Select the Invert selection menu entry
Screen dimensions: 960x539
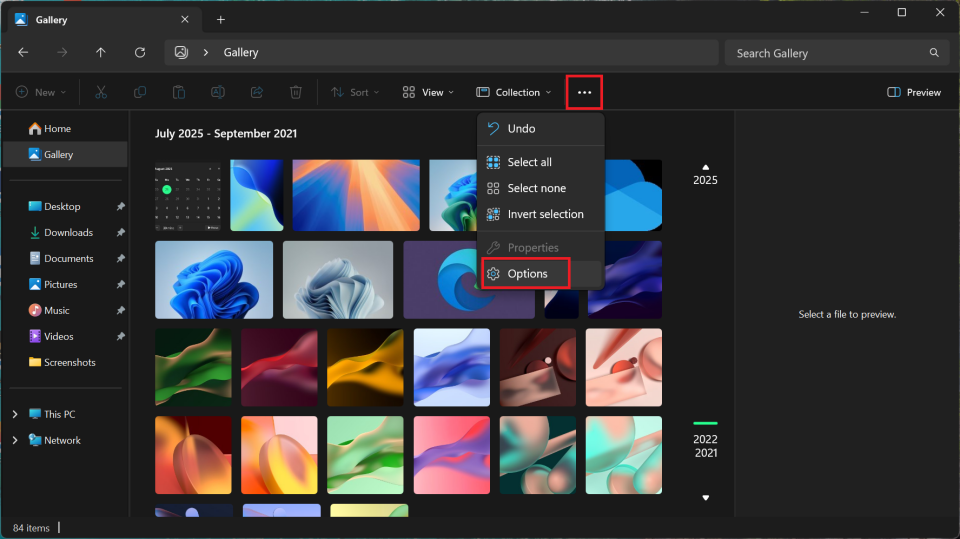coord(545,214)
